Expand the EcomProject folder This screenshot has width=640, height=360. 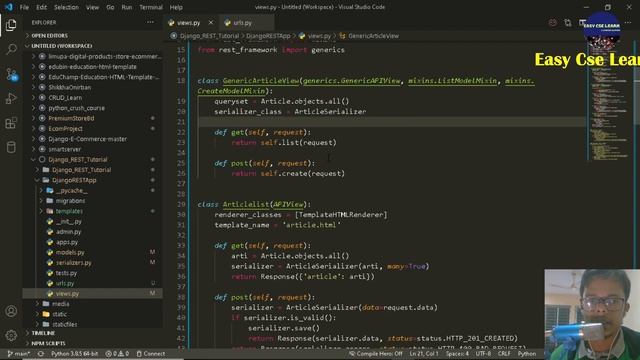[65, 129]
